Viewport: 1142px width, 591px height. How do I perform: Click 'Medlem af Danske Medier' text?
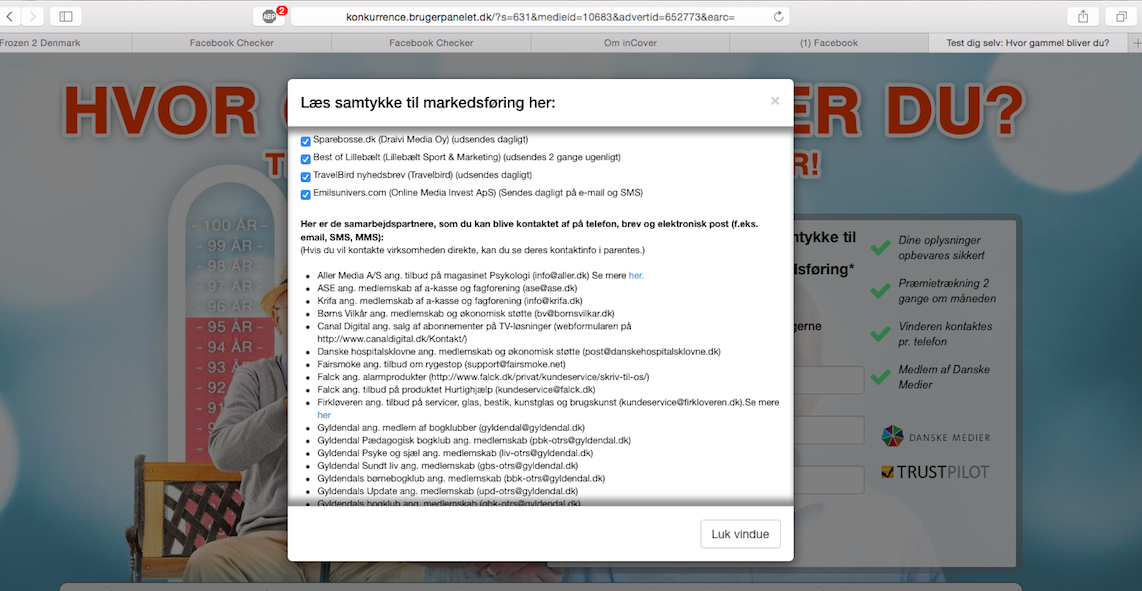(944, 377)
